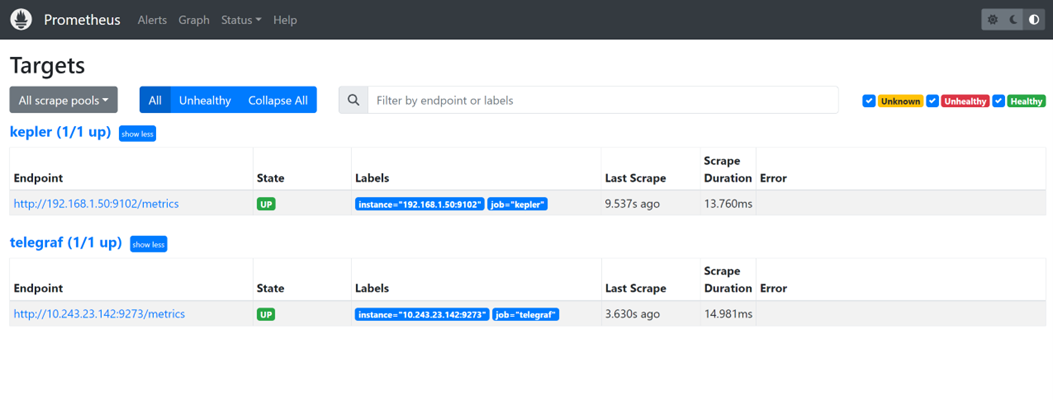Select the browser-preferred theme contrast icon
Screen dimensions: 1053x400
point(1034,20)
